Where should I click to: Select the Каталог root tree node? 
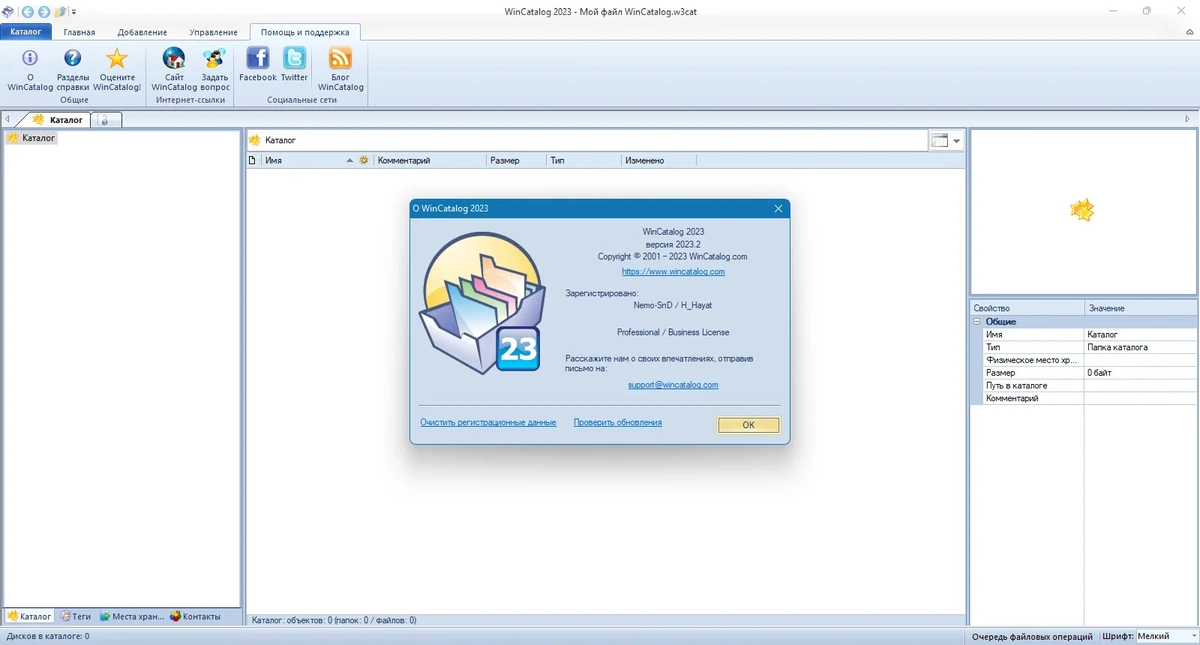31,138
